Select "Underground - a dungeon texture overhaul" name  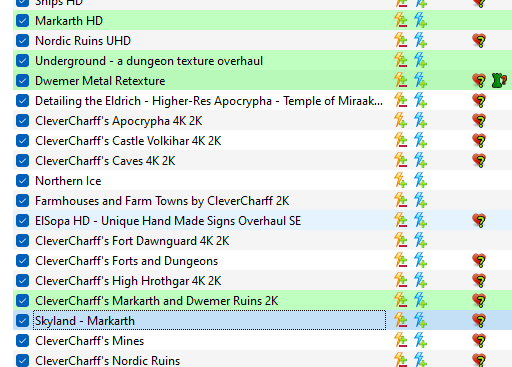pos(149,61)
